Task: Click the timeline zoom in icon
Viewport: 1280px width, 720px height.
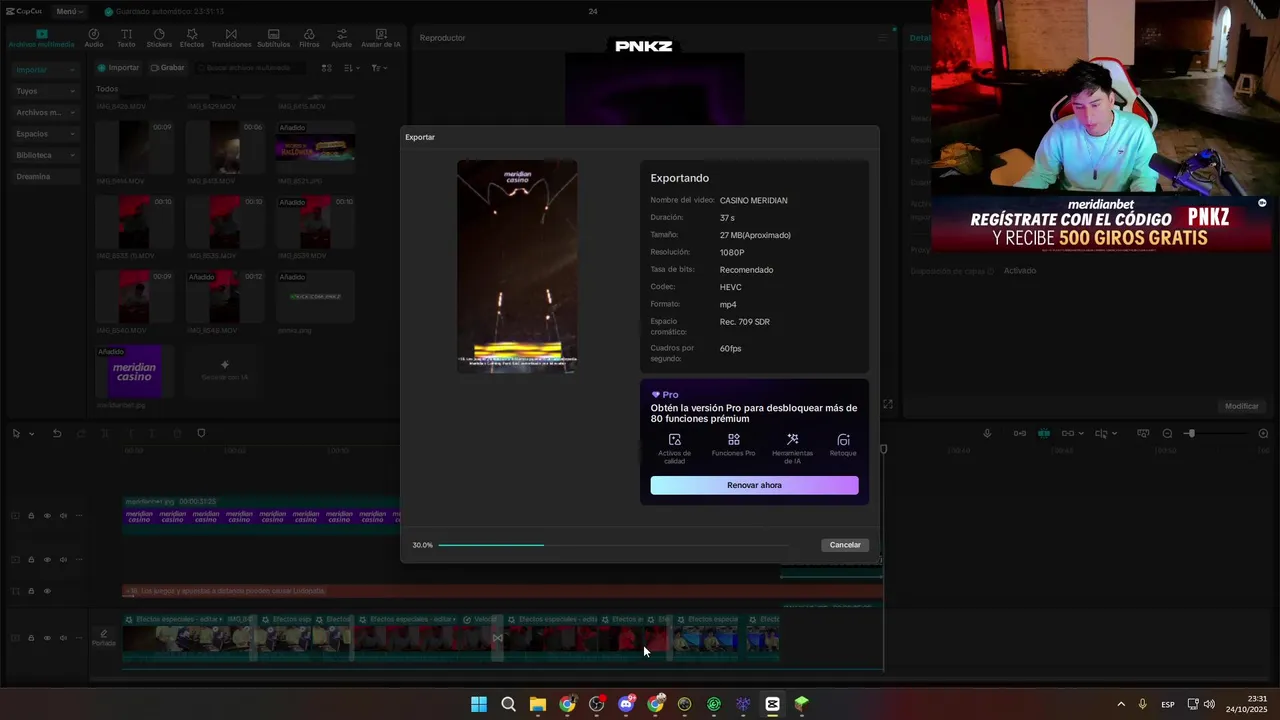Action: 1263,434
